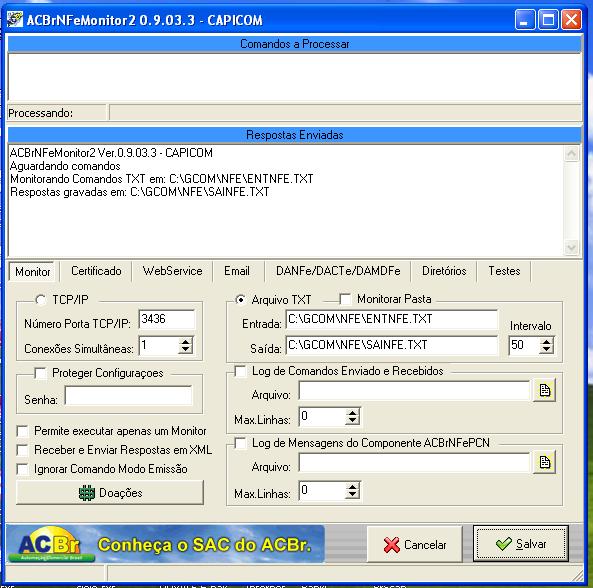Select the 'Monitorando Comandos TXT em' log line
Image resolution: width=593 pixels, height=588 pixels.
(x=161, y=179)
